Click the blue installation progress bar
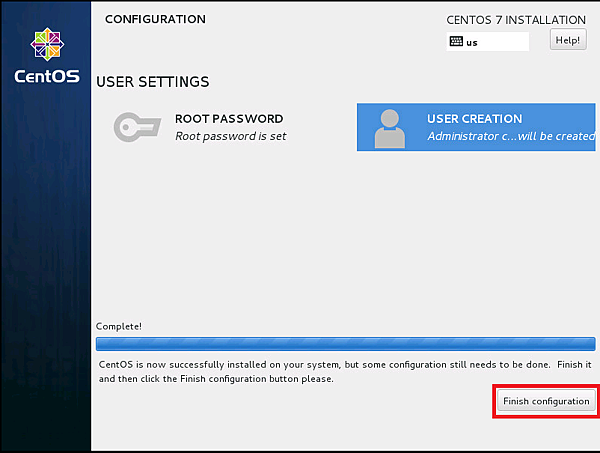600x453 pixels. coord(345,343)
